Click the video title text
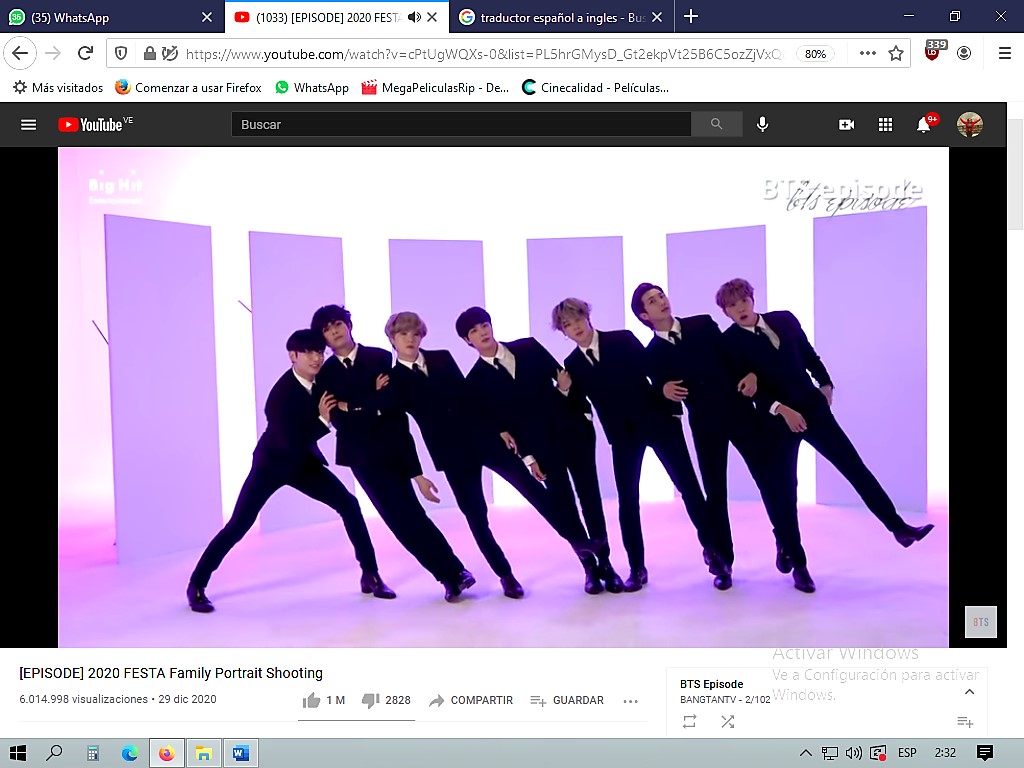 pyautogui.click(x=171, y=673)
